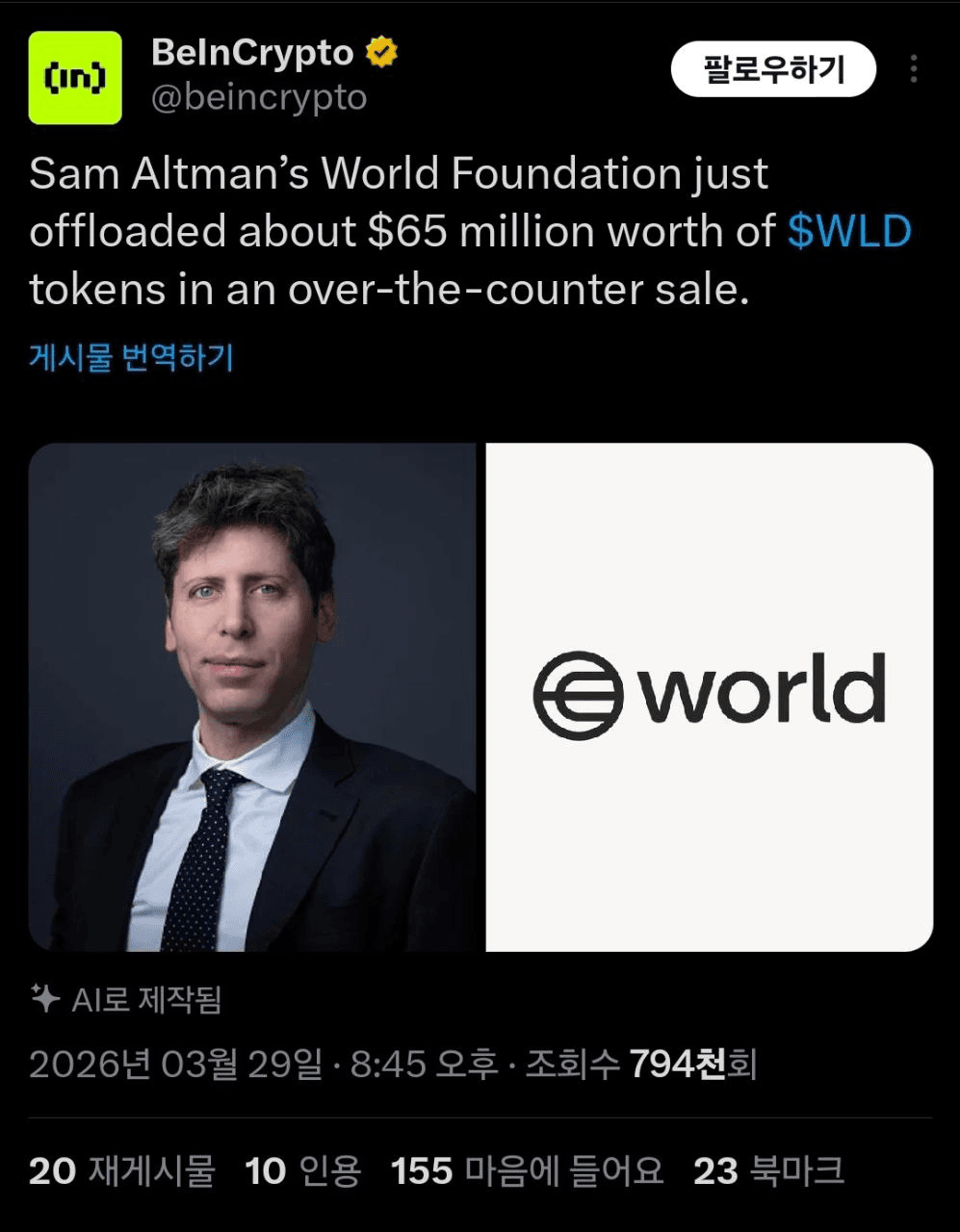This screenshot has height=1232, width=960.
Task: Click the gold verified badge
Action: click(x=382, y=53)
